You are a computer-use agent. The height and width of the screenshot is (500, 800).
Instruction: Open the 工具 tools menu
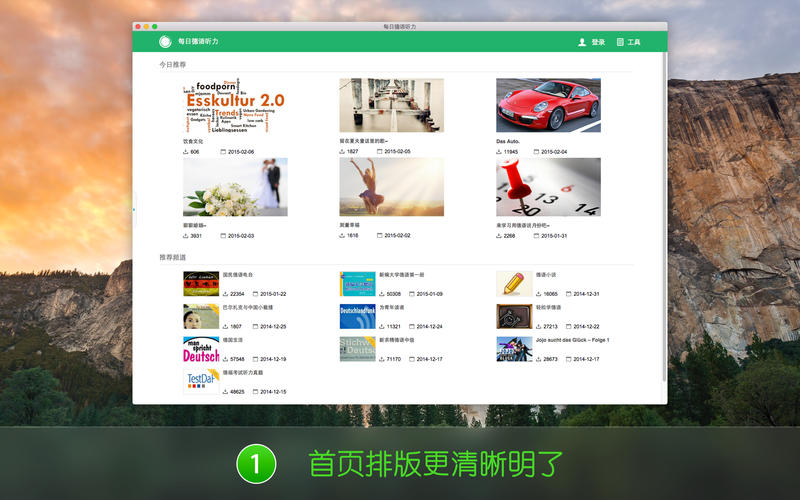[x=628, y=43]
